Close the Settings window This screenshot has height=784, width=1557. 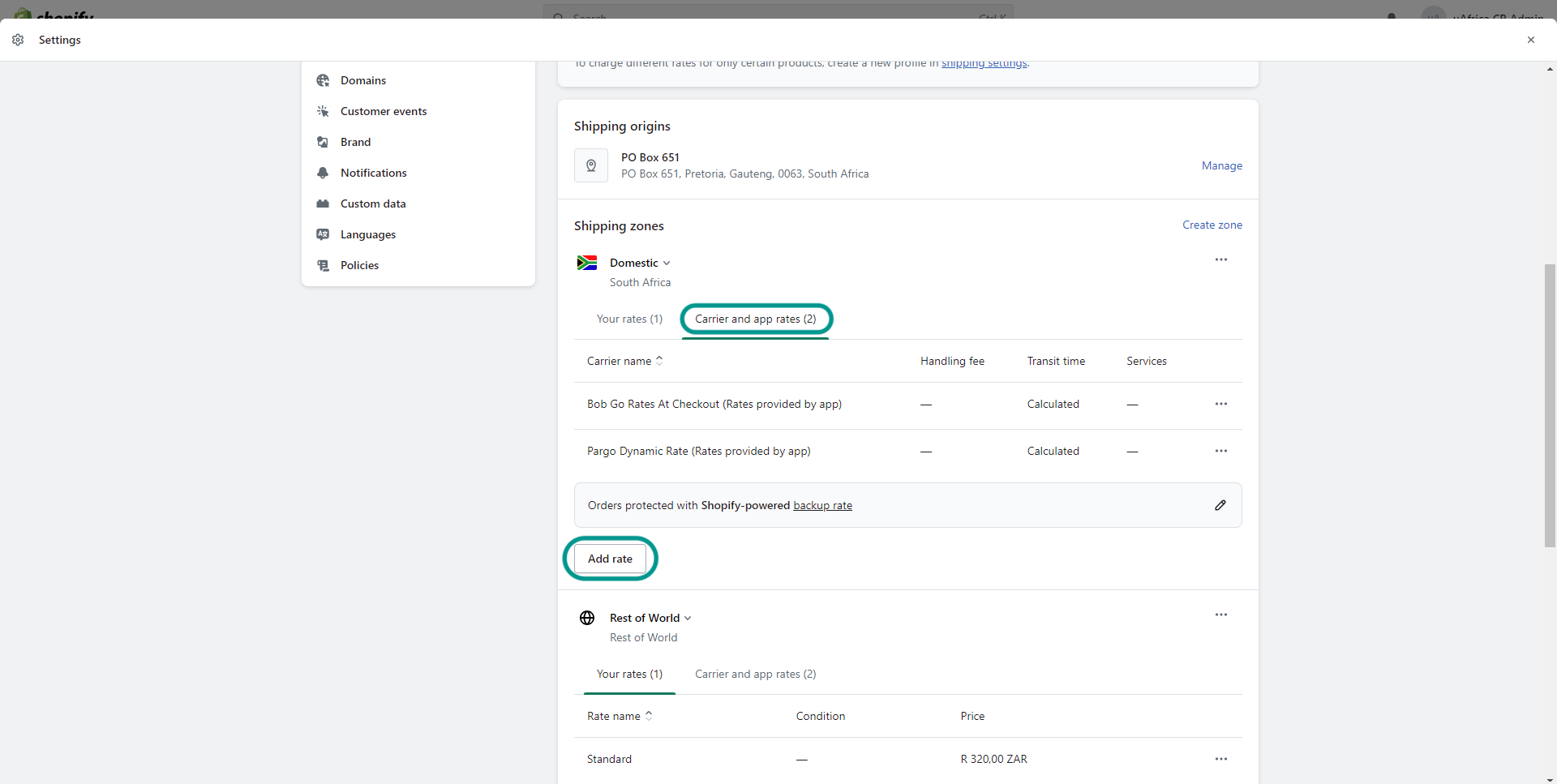pyautogui.click(x=1531, y=40)
